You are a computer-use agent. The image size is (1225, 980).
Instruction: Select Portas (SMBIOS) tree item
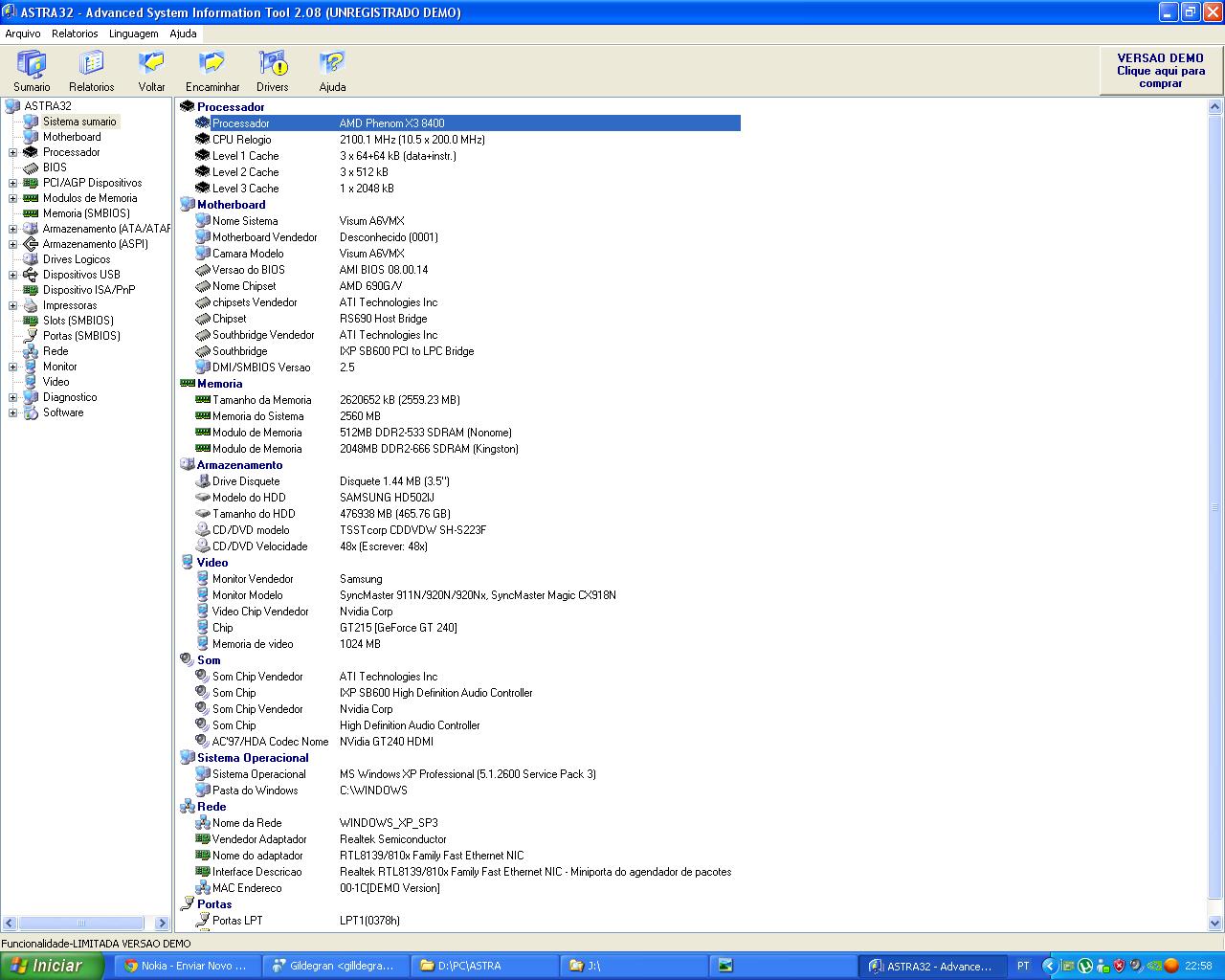(81, 336)
